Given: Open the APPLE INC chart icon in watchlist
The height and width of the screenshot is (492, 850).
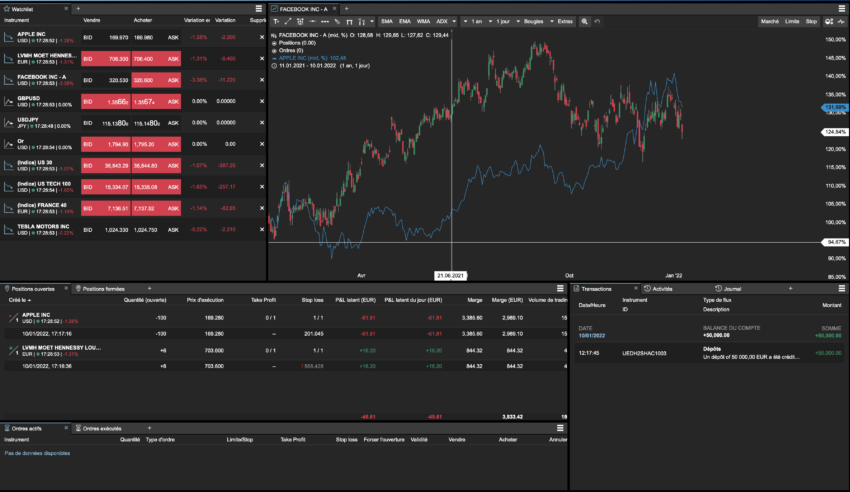Looking at the screenshot, I should (x=9, y=37).
